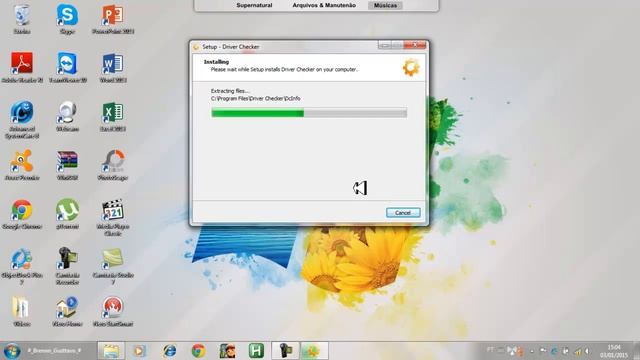640x360 pixels.
Task: Open the Nero Home desktop shortcut
Action: click(x=67, y=311)
